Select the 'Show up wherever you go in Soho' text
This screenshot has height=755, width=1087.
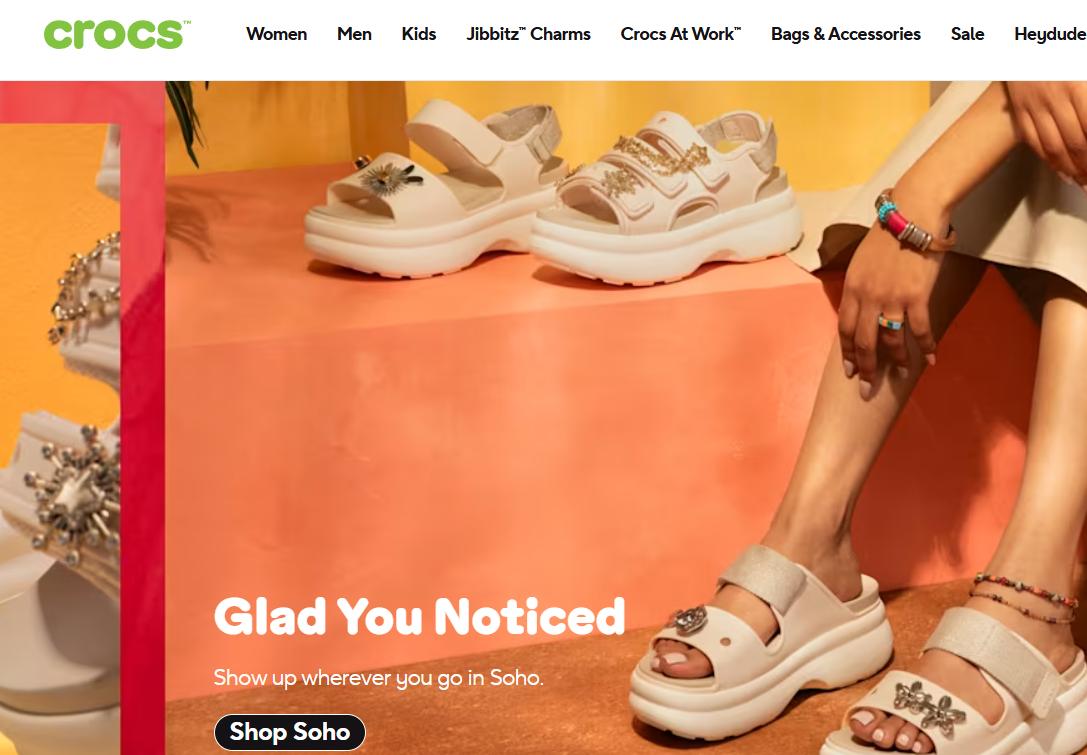[379, 677]
